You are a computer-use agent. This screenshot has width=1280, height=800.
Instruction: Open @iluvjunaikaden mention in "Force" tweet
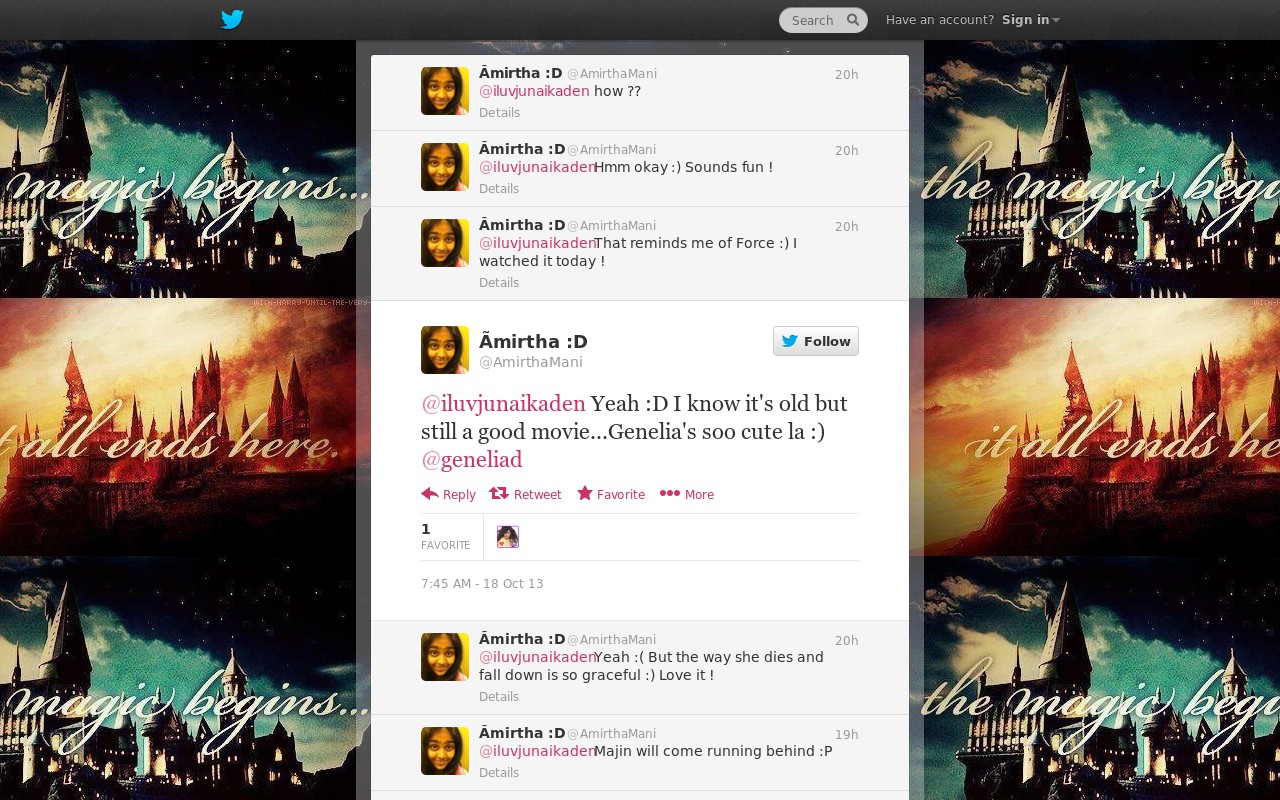pyautogui.click(x=537, y=243)
